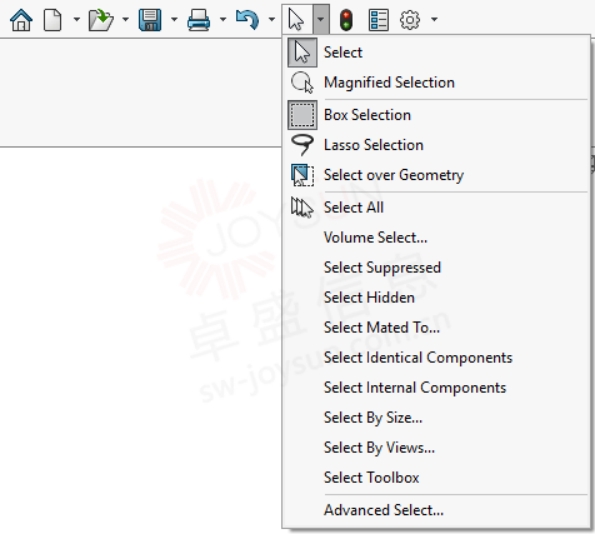Expand the dropdown arrow beside the Save icon

(174, 19)
